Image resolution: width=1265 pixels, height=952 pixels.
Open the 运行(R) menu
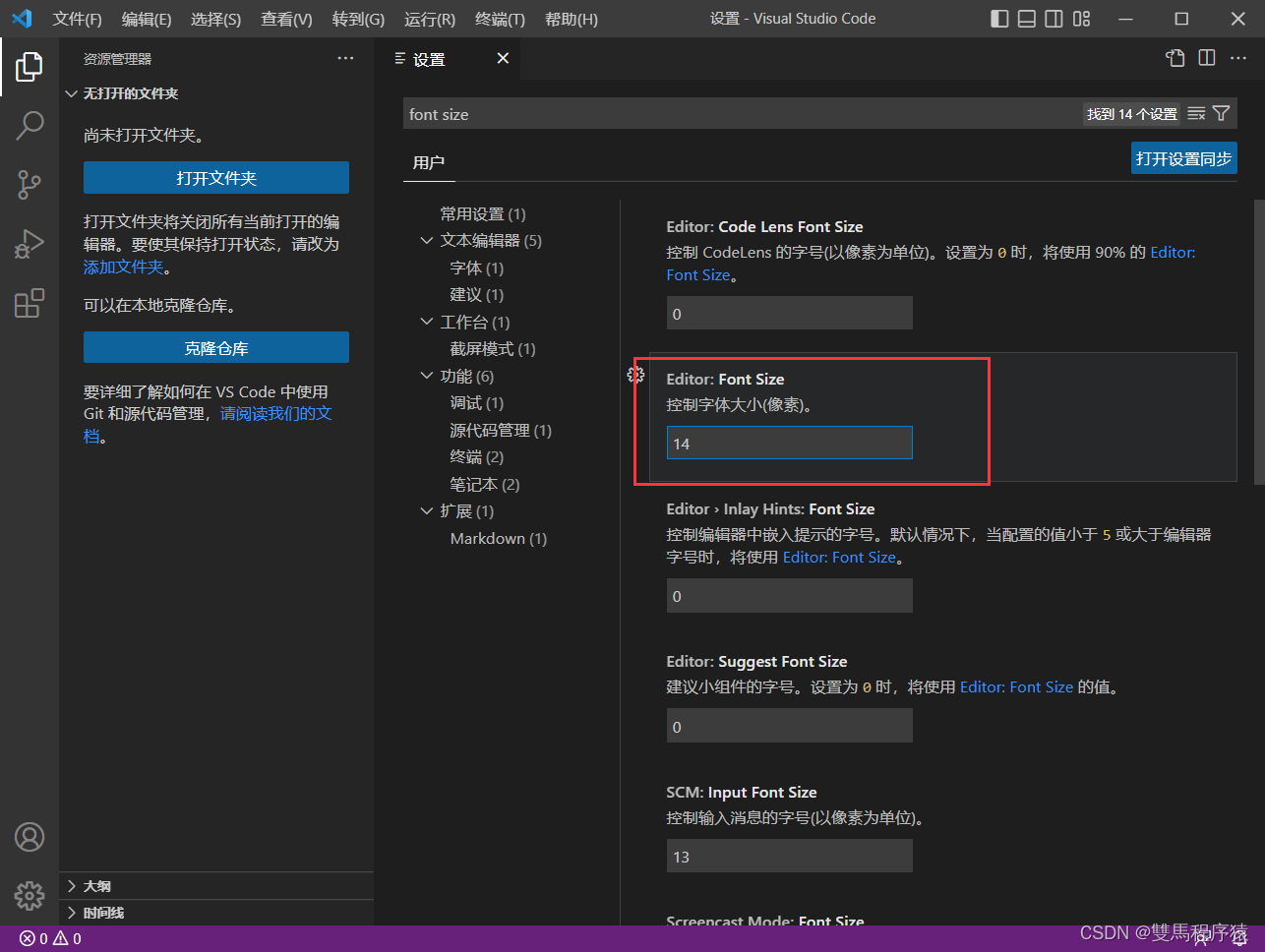430,19
